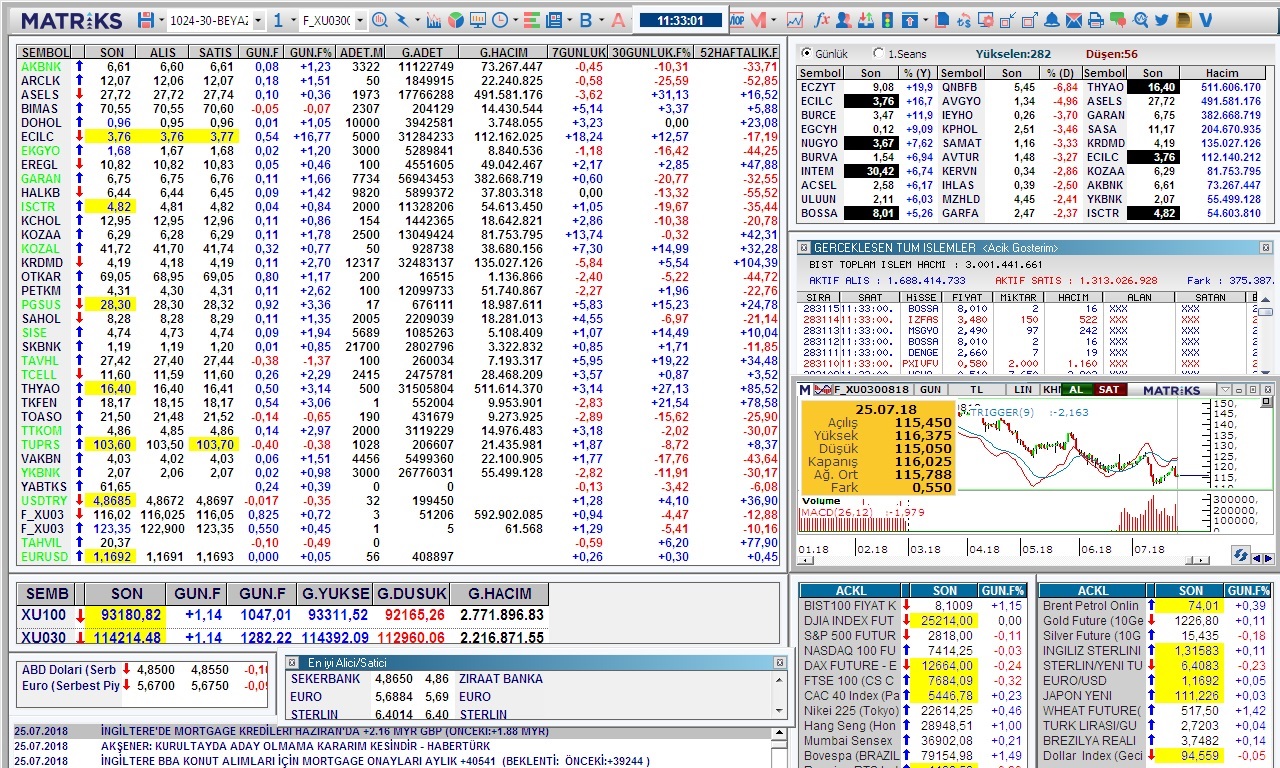Click the clock icon in toolbar
Screen dimensions: 1280x768
pos(499,20)
